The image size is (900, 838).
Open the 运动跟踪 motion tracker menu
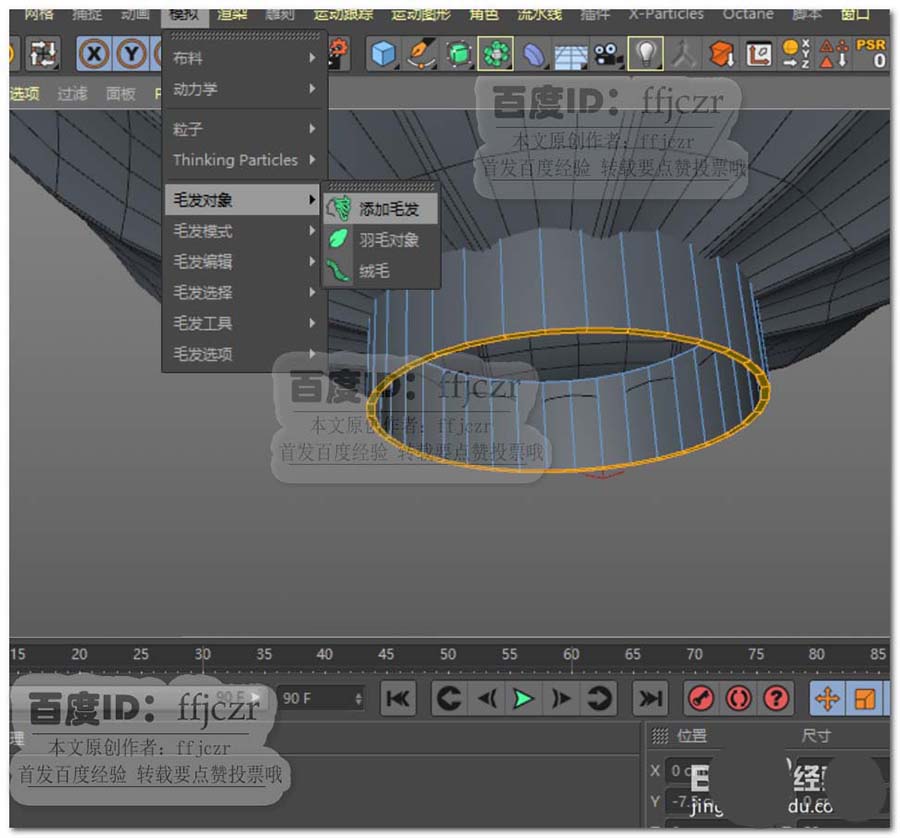click(343, 14)
